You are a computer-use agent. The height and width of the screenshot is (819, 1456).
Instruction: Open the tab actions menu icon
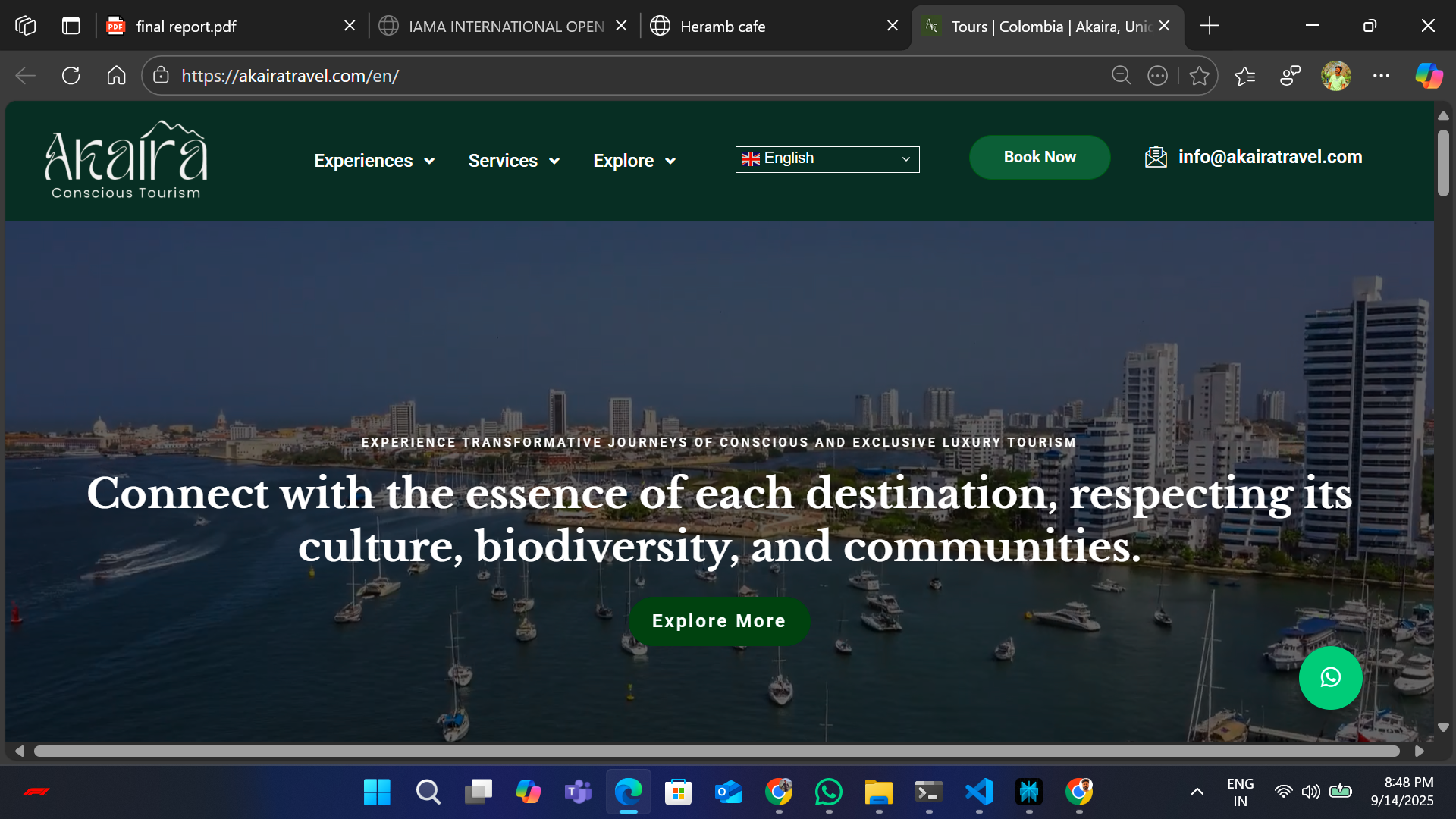71,26
